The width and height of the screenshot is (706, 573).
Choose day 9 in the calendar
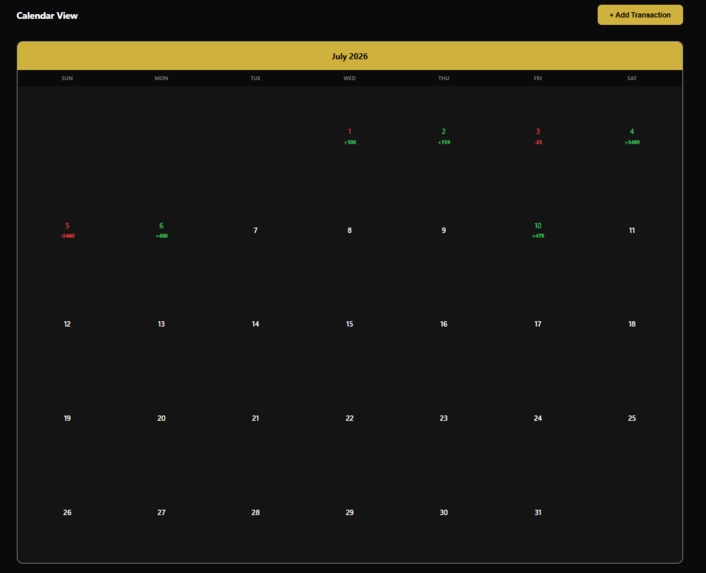pos(444,230)
